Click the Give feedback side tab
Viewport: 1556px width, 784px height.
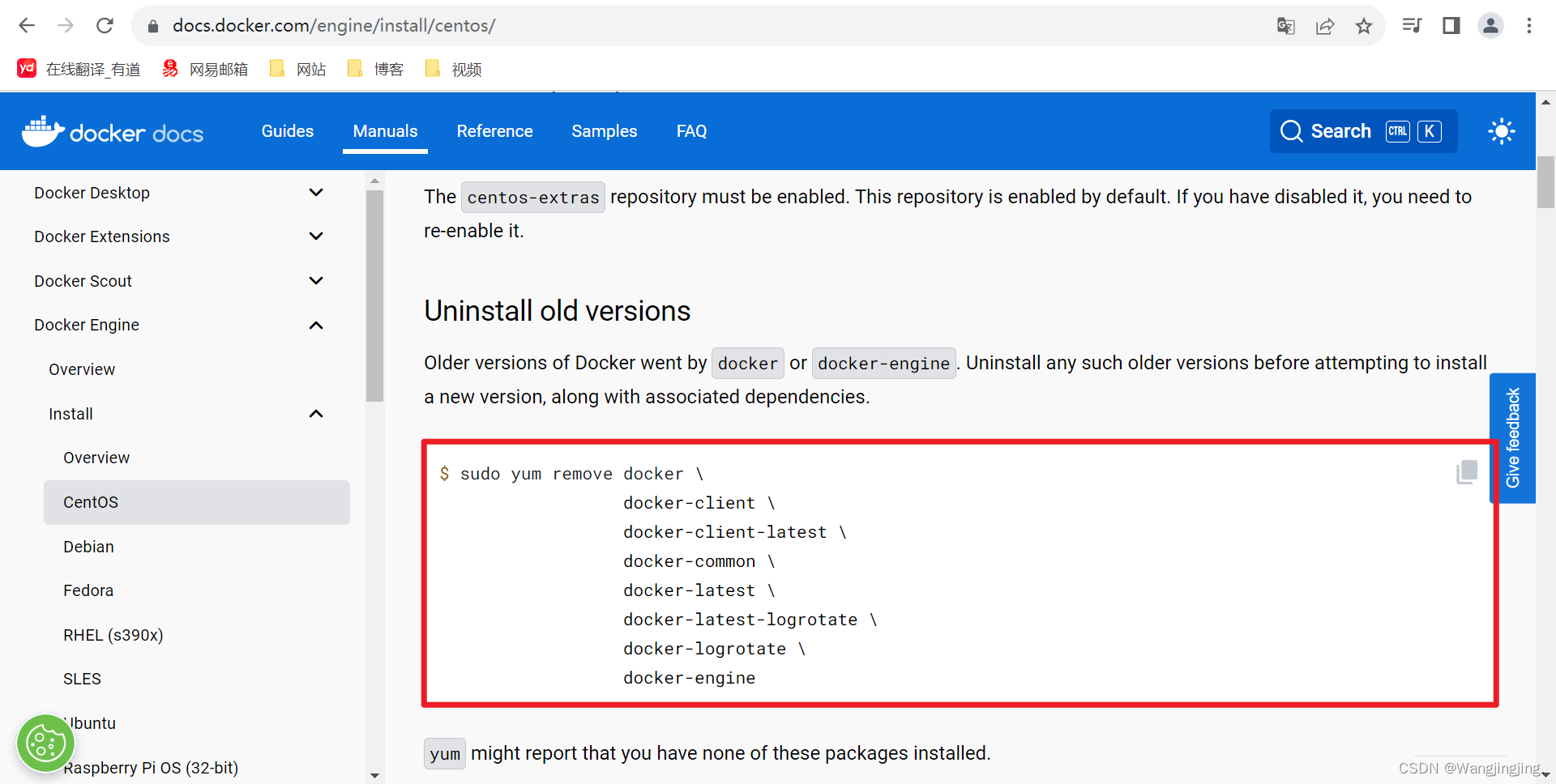point(1512,438)
